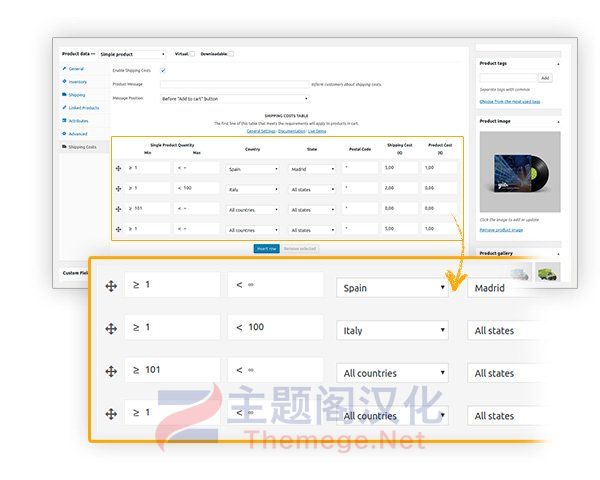The width and height of the screenshot is (600, 480).
Task: Click the green truck gallery thumbnail
Action: (x=548, y=272)
